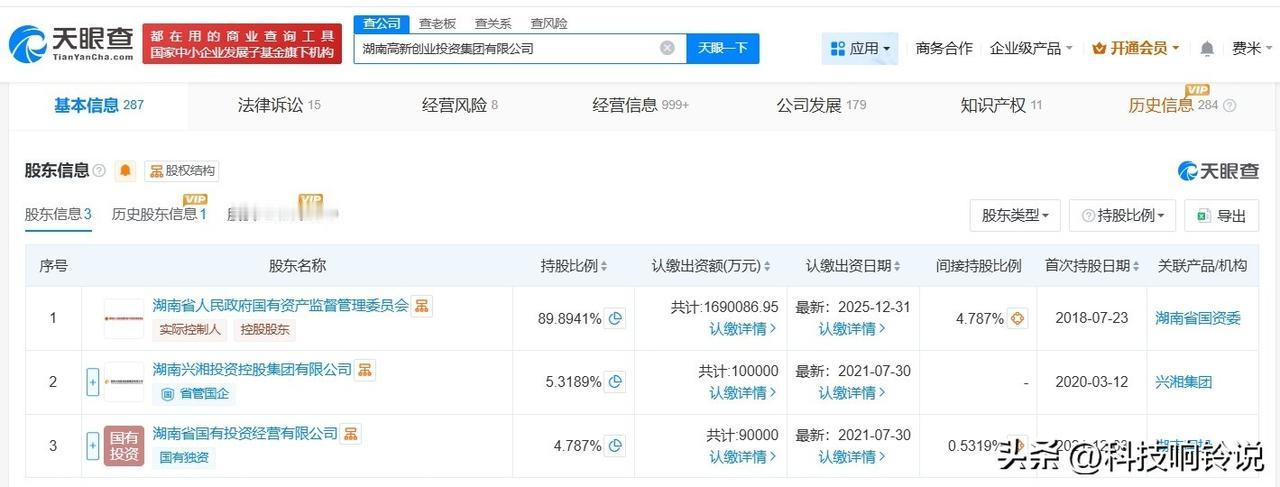Open the 持股比例 filter dropdown
The image size is (1280, 487).
point(1122,215)
